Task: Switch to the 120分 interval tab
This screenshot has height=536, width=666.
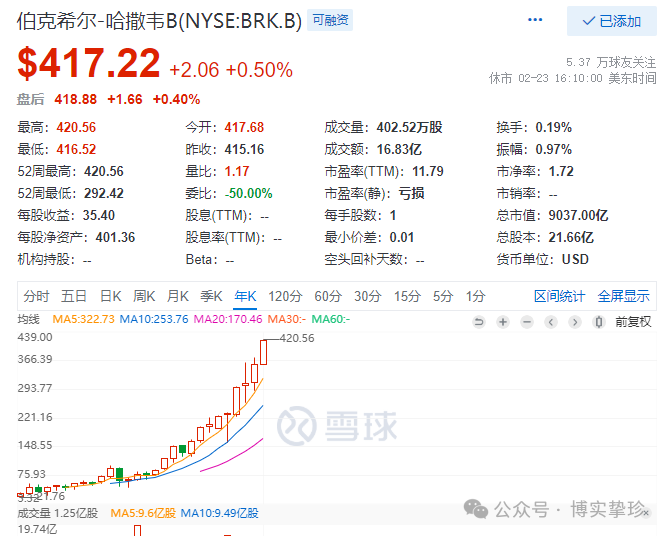Action: tap(285, 296)
